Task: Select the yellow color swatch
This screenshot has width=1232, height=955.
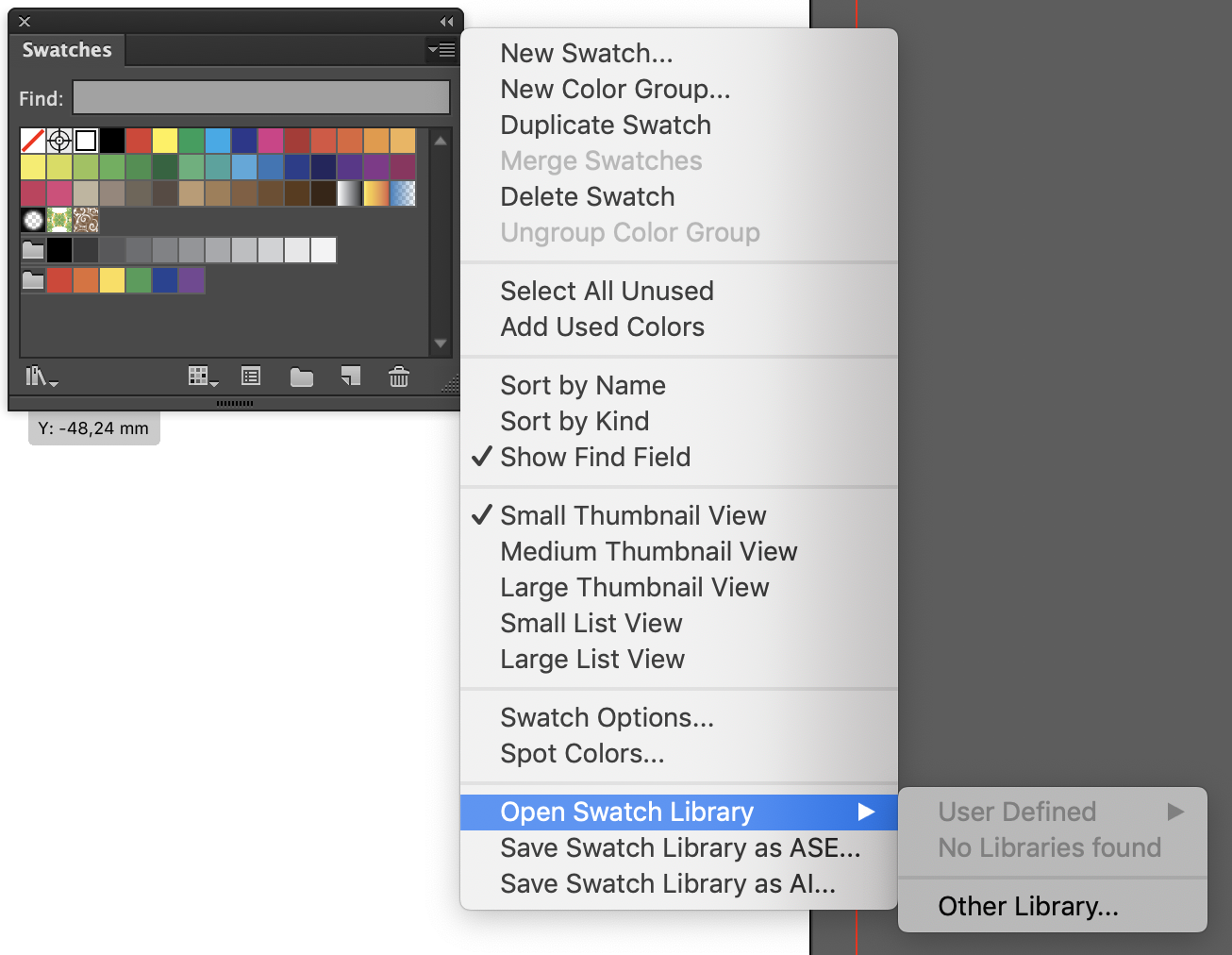Action: tap(164, 140)
